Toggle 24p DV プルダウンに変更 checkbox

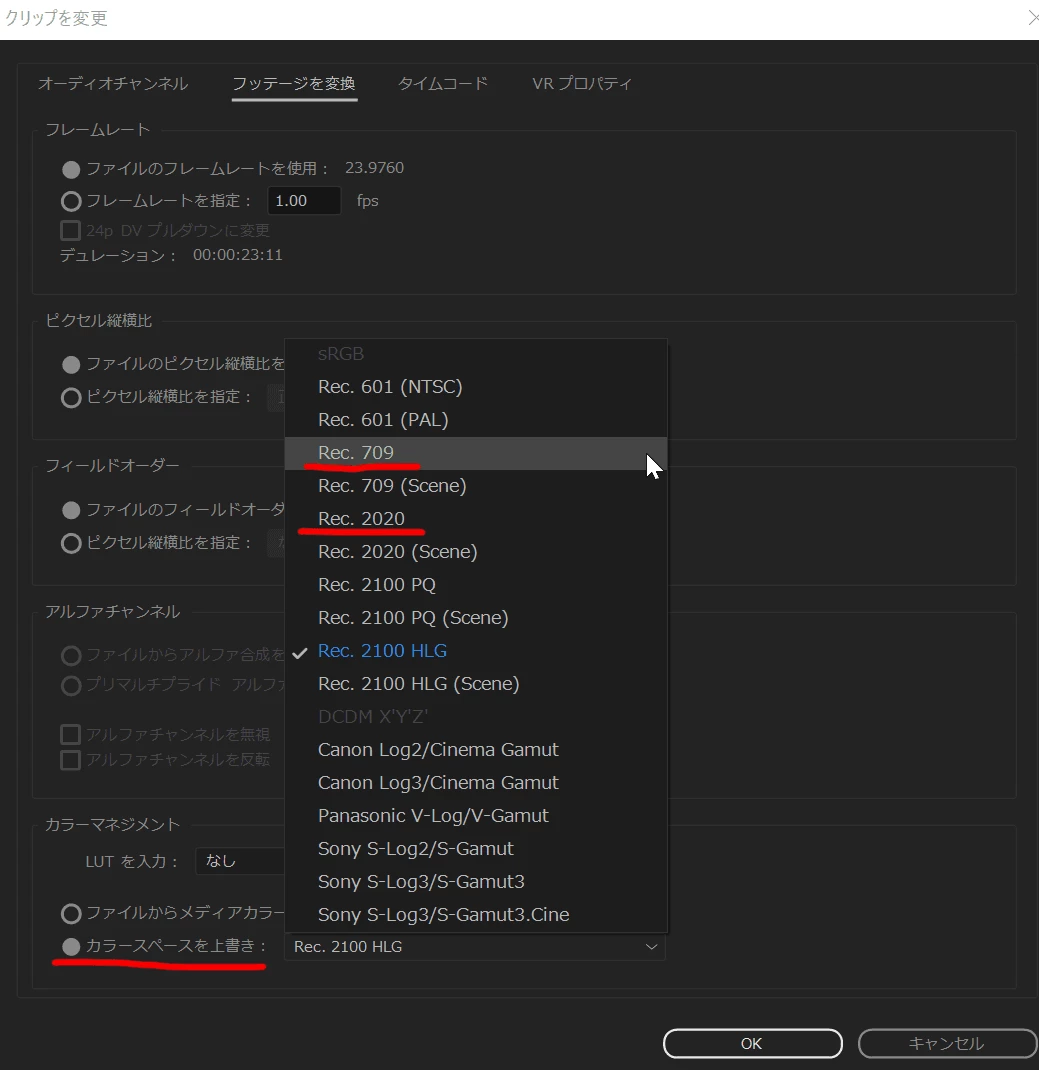point(70,231)
